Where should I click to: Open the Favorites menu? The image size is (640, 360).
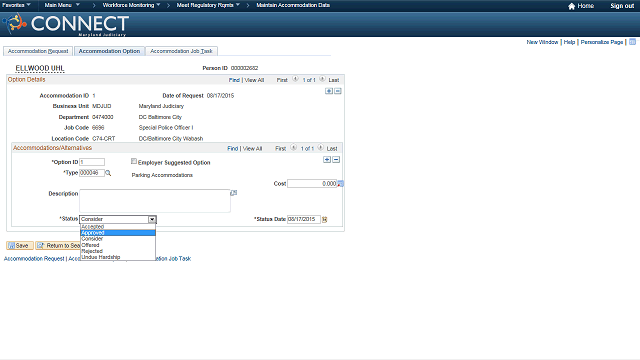(x=16, y=5)
